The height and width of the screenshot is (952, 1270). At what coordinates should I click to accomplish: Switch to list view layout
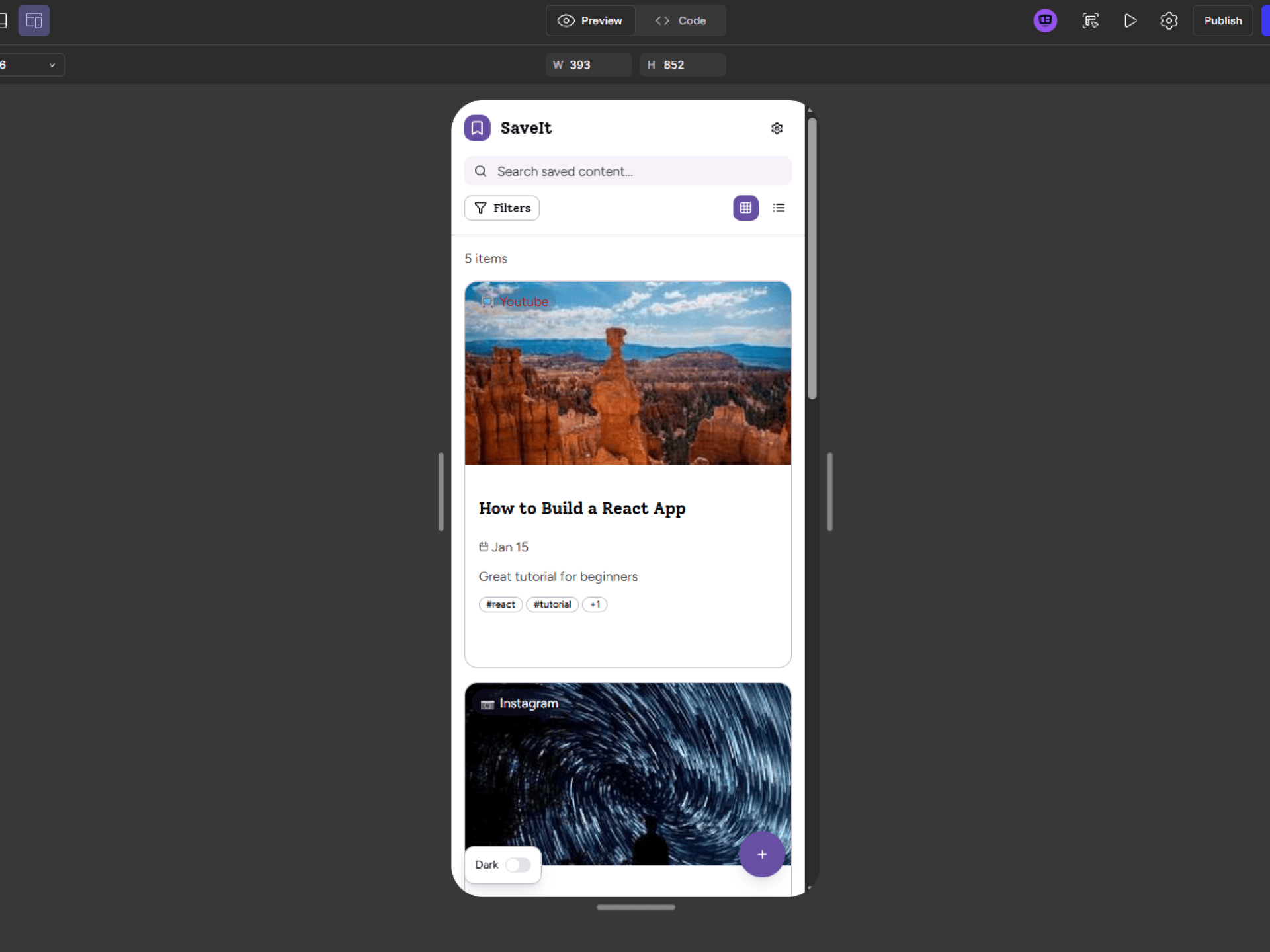pyautogui.click(x=779, y=208)
